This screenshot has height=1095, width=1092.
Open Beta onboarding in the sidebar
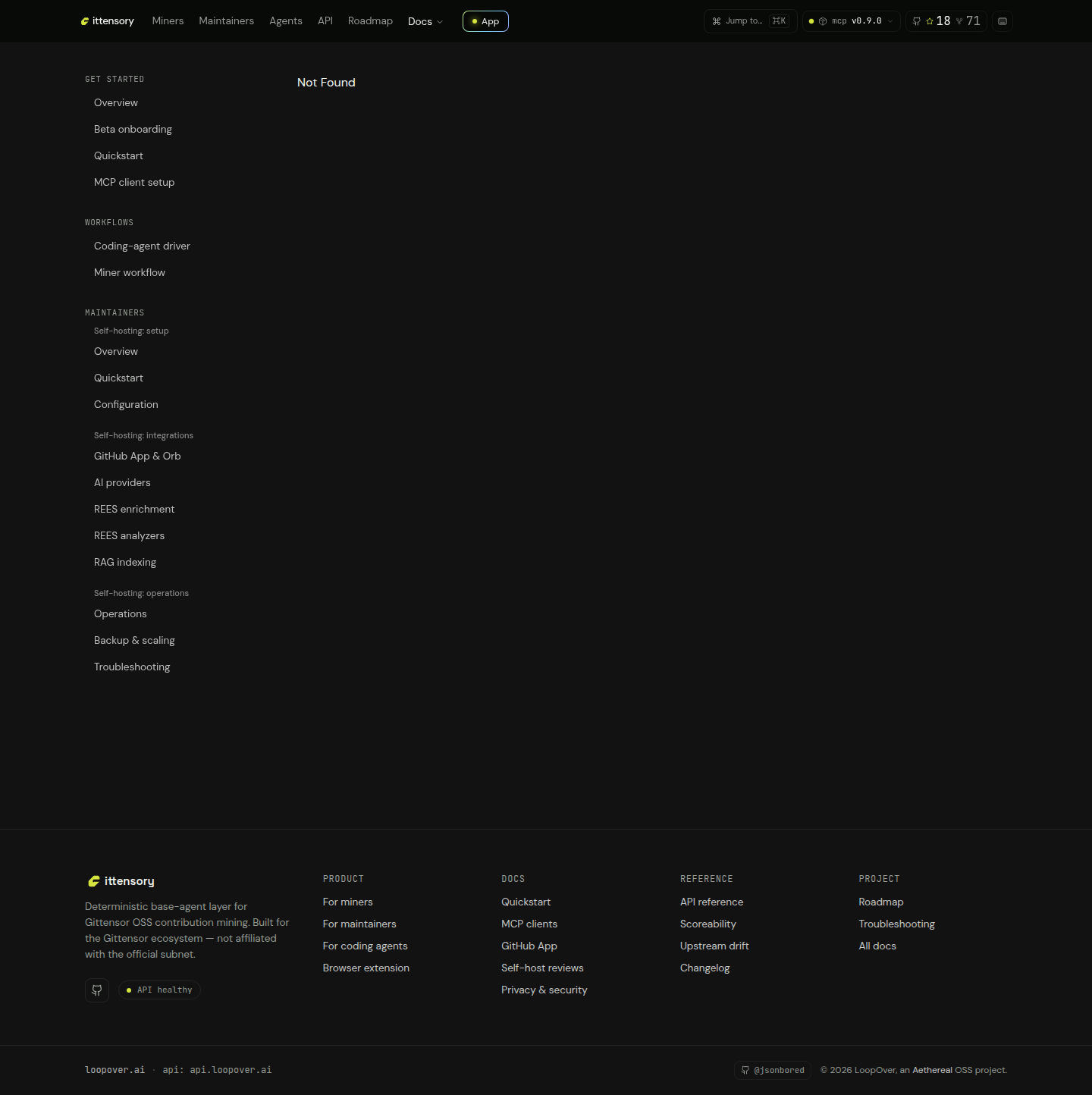[x=133, y=129]
